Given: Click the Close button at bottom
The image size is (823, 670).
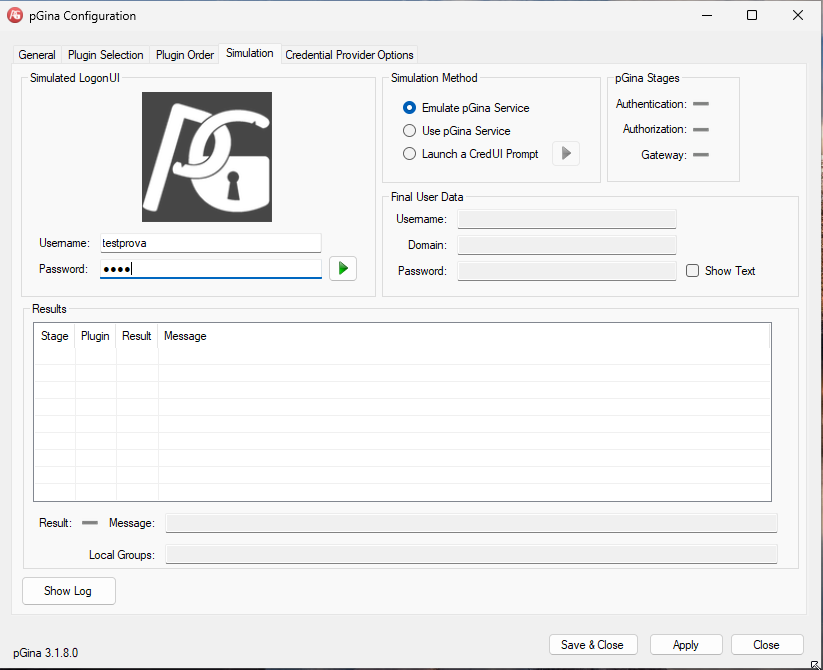Looking at the screenshot, I should [x=767, y=645].
